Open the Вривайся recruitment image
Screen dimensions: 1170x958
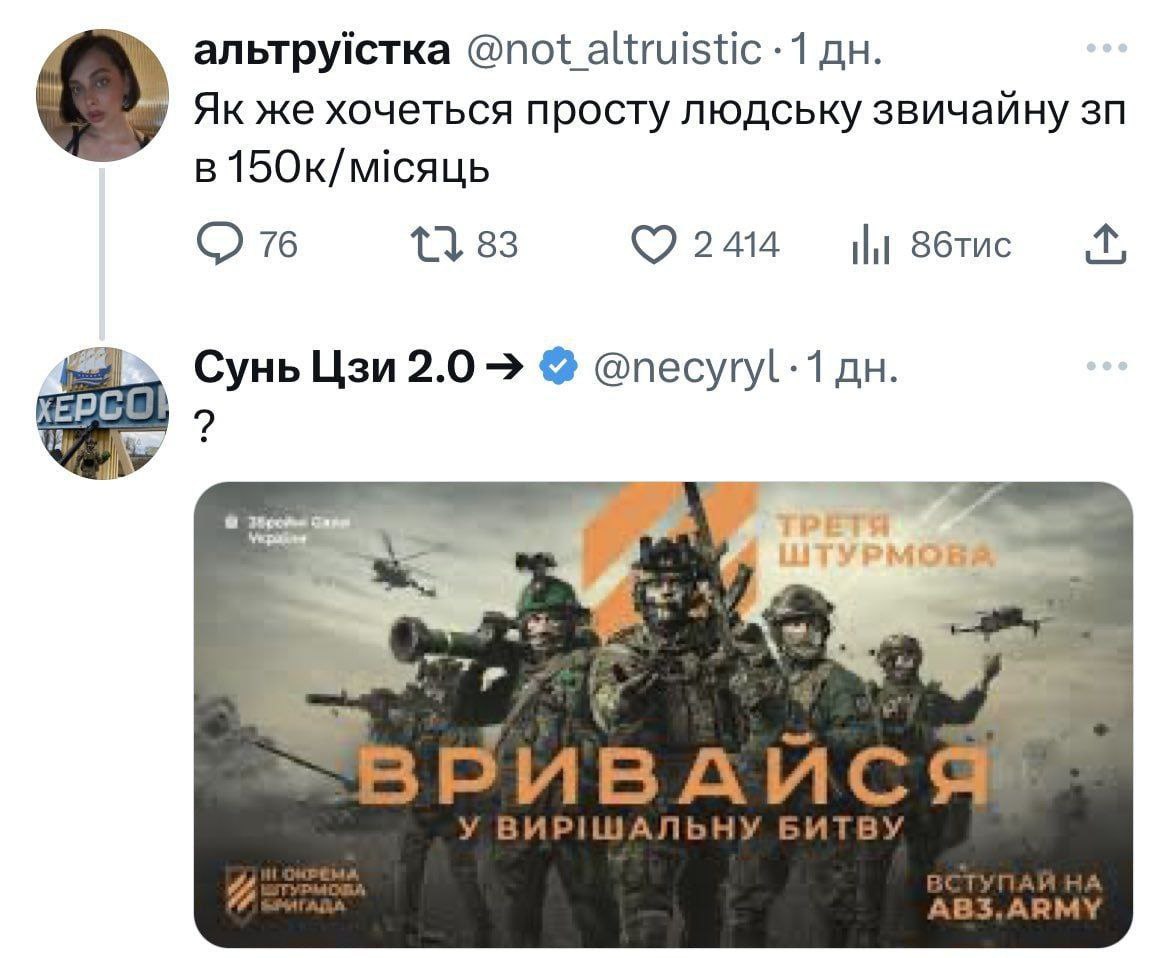click(663, 715)
